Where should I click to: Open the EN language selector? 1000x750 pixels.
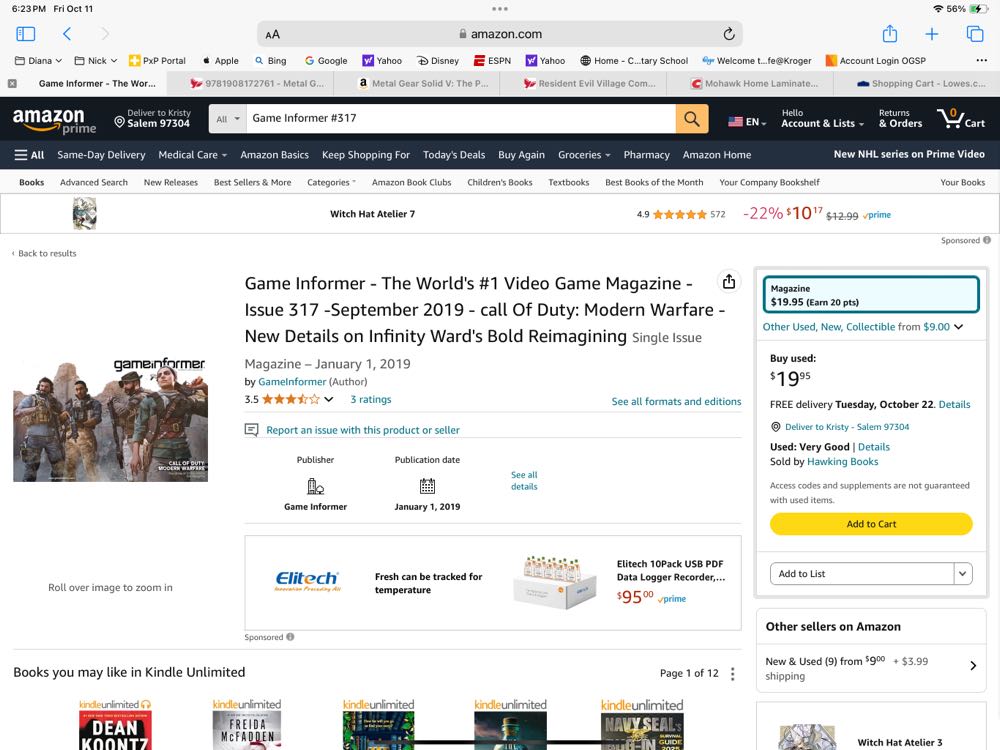pyautogui.click(x=747, y=122)
